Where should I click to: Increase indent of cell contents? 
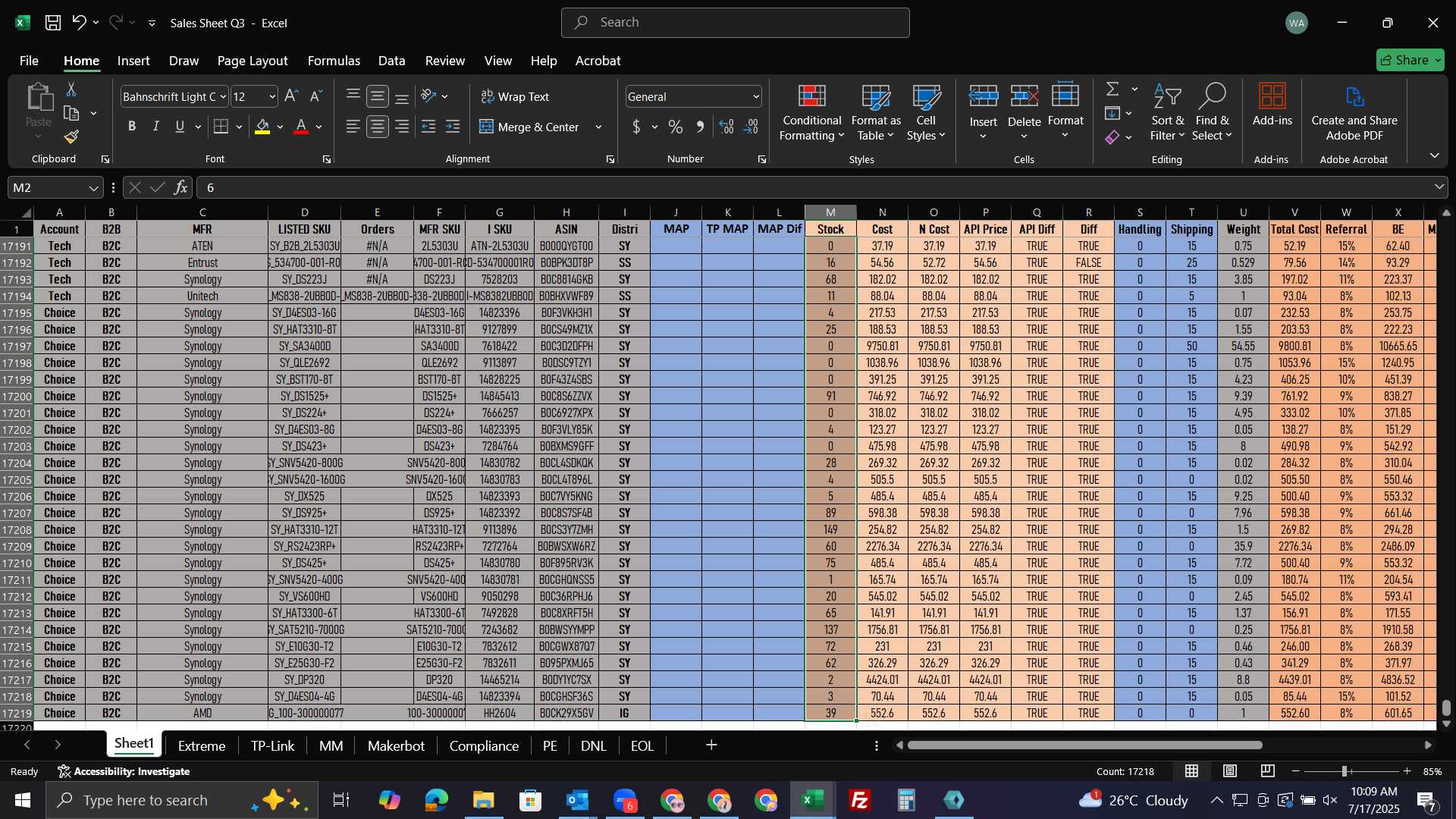coord(453,127)
